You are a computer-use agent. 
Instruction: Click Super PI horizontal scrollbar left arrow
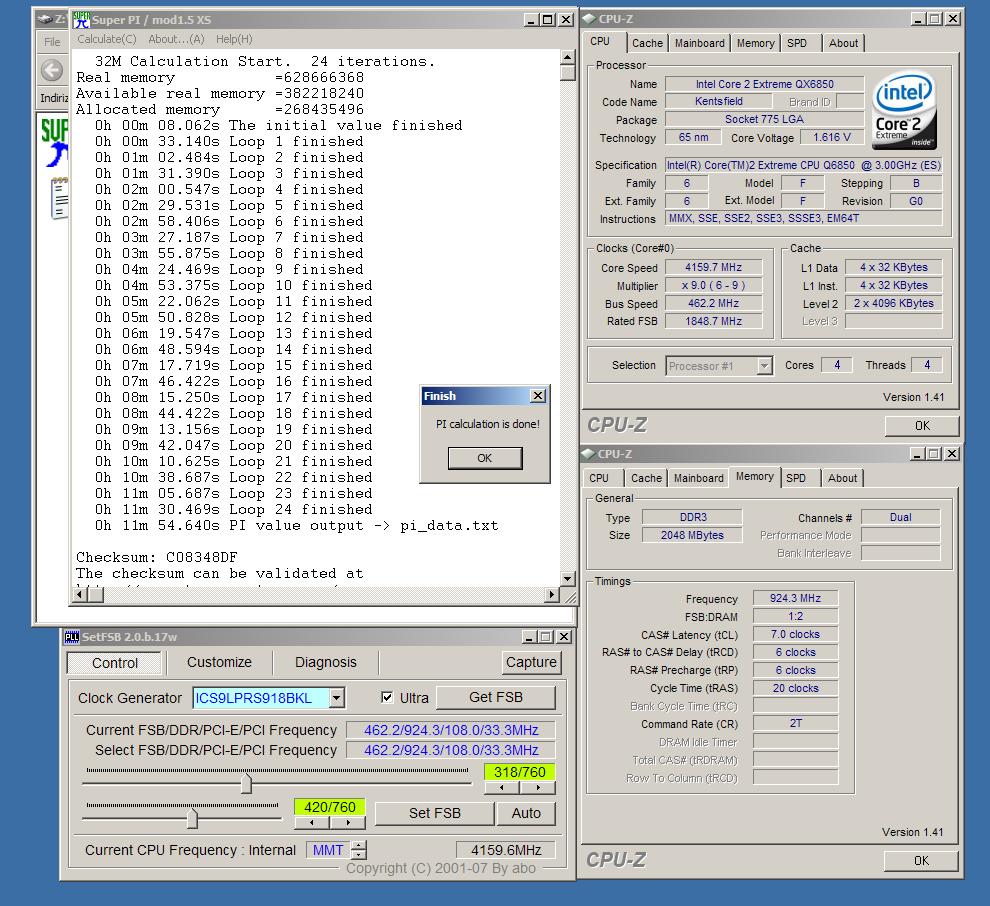[80, 594]
